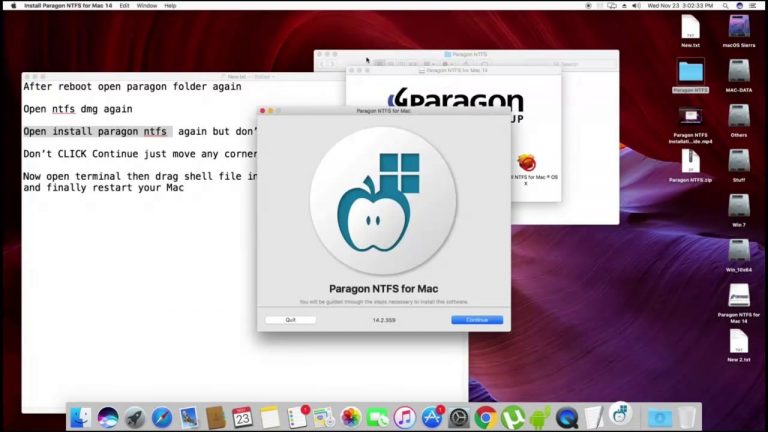
Task: Open App Store in the Dock
Action: (x=432, y=418)
